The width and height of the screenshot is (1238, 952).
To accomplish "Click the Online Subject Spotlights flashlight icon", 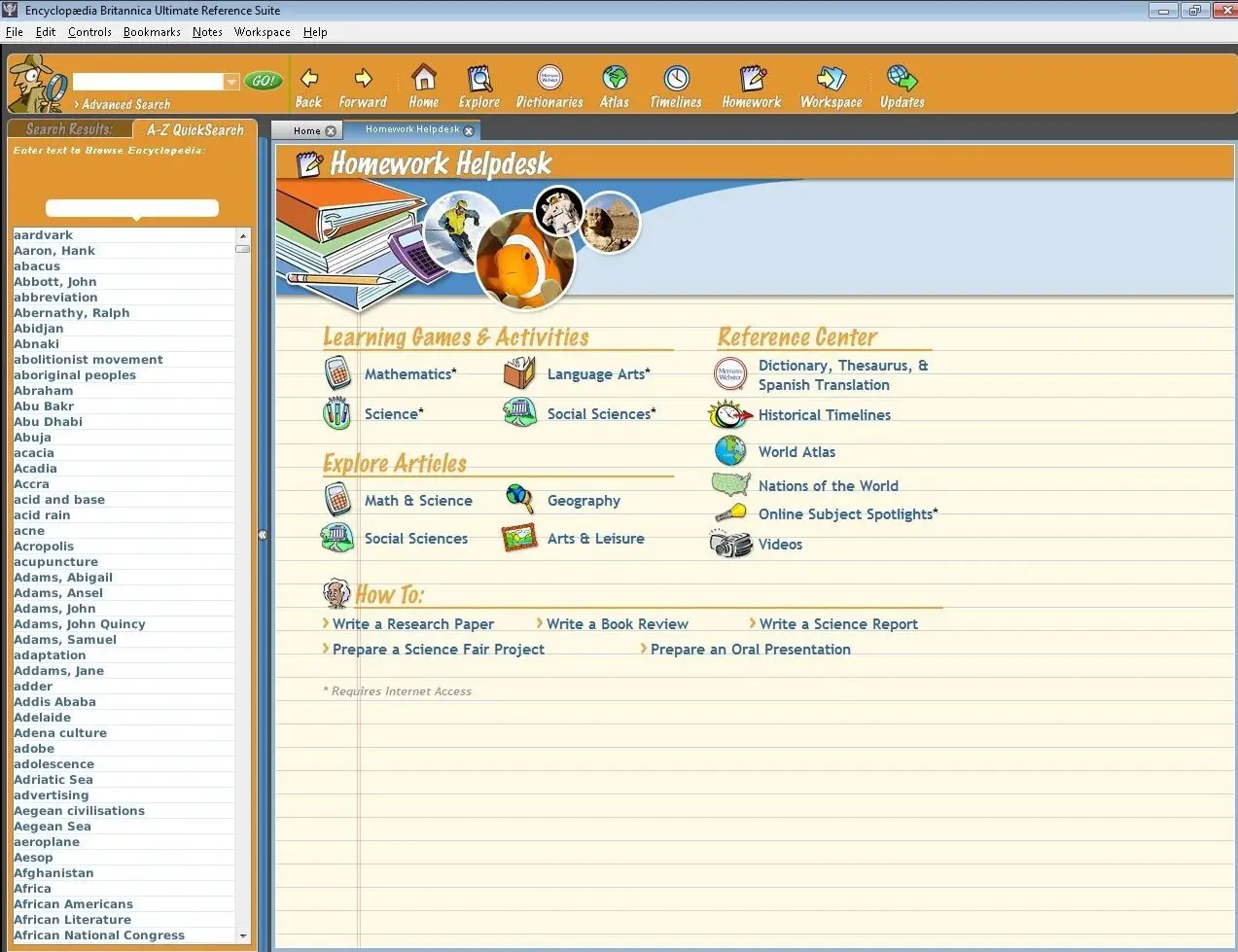I will click(x=730, y=512).
